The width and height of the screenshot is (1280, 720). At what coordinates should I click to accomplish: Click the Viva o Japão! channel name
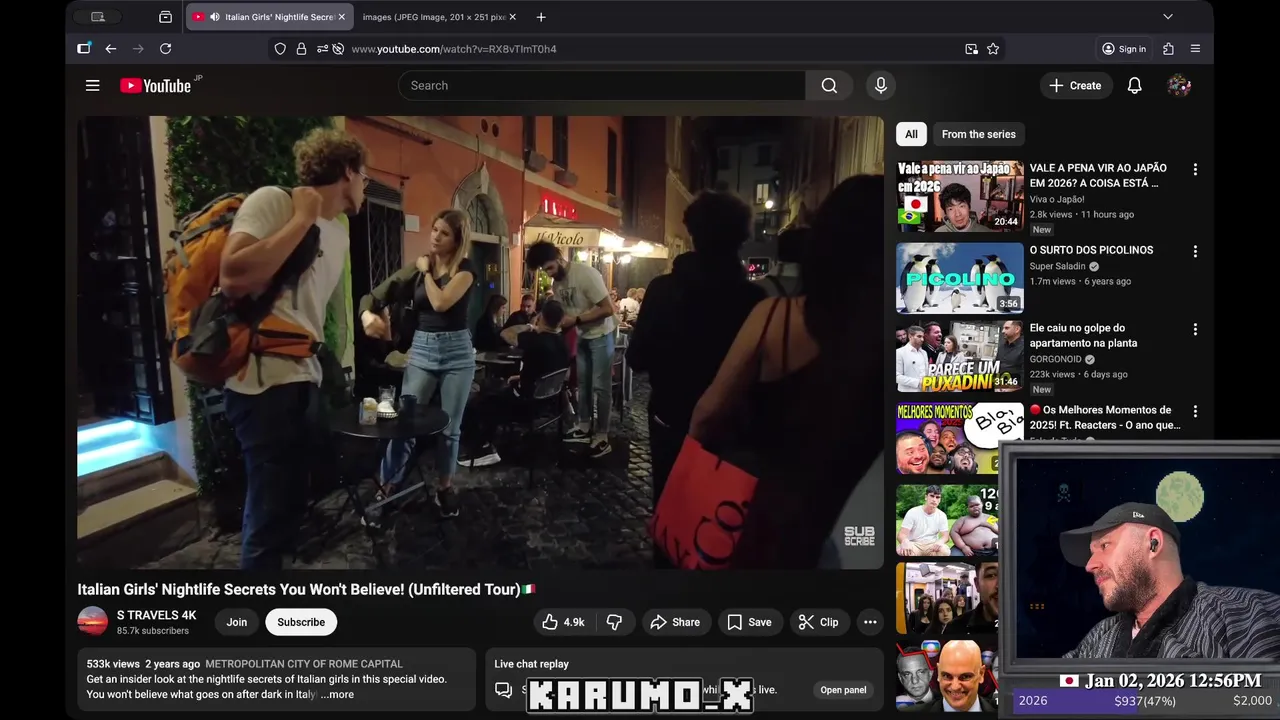[1057, 200]
